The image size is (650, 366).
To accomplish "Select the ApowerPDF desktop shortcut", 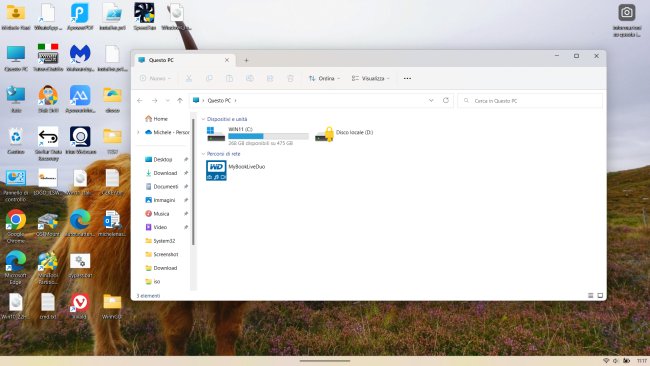I will [80, 17].
